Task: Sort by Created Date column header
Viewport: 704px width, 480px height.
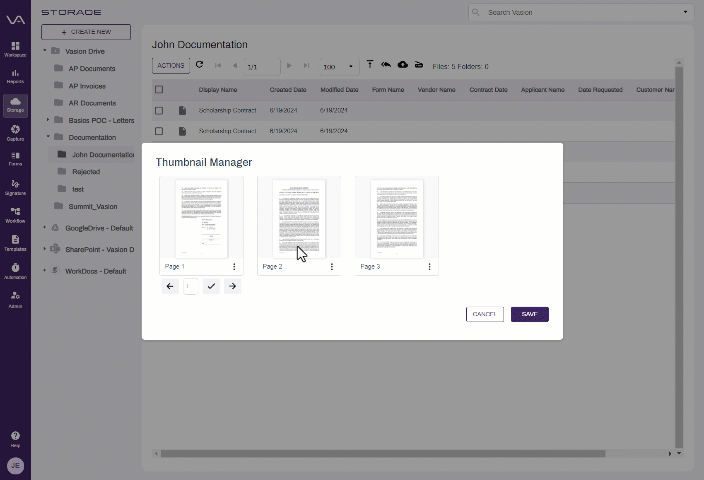Action: pyautogui.click(x=288, y=90)
